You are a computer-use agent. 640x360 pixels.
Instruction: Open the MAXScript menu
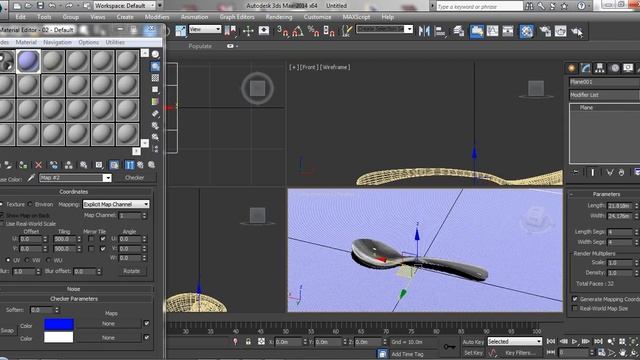pyautogui.click(x=356, y=17)
